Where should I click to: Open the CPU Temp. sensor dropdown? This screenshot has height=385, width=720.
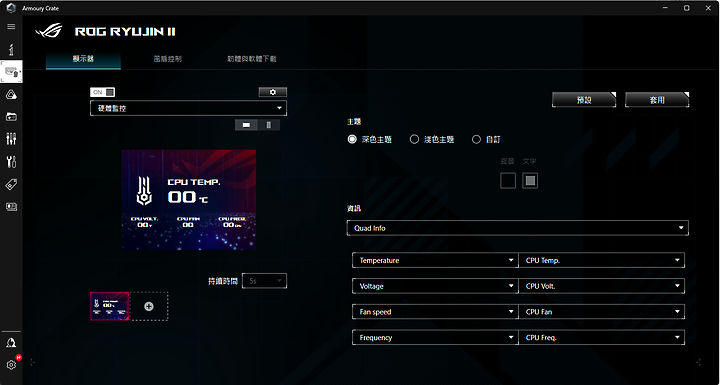click(x=601, y=260)
